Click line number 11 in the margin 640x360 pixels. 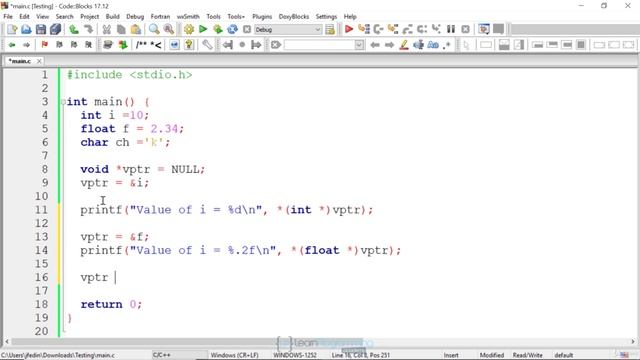(x=41, y=210)
